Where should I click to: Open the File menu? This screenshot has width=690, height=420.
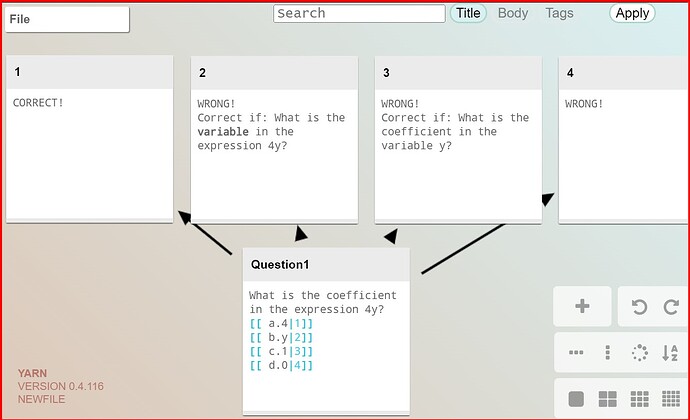click(x=67, y=19)
